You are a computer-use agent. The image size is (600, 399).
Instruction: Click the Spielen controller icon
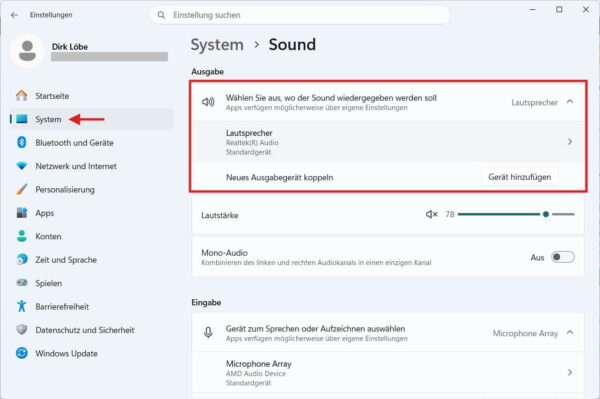point(22,283)
